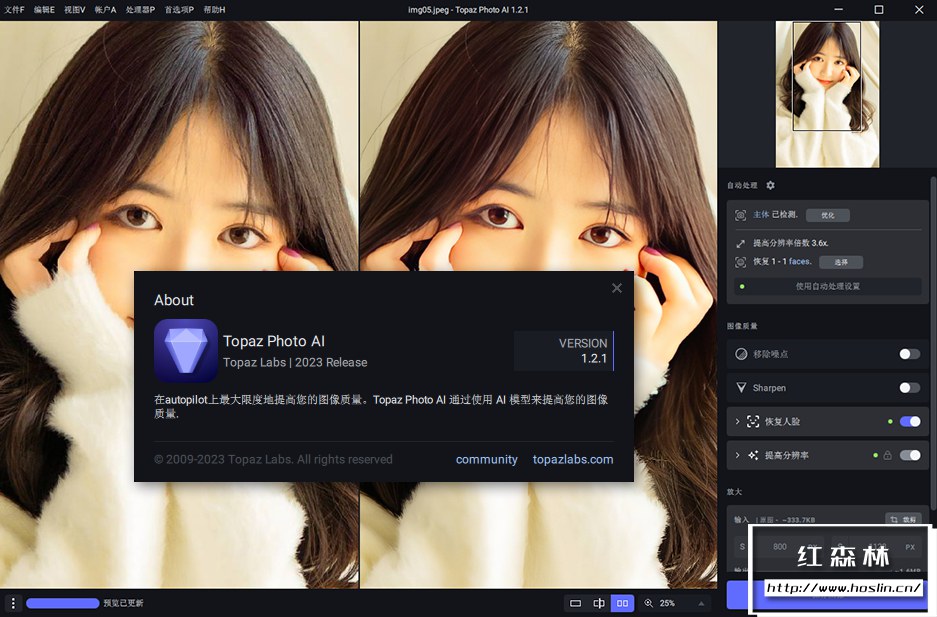
Task: Open the 首选项P menu
Action: 179,10
